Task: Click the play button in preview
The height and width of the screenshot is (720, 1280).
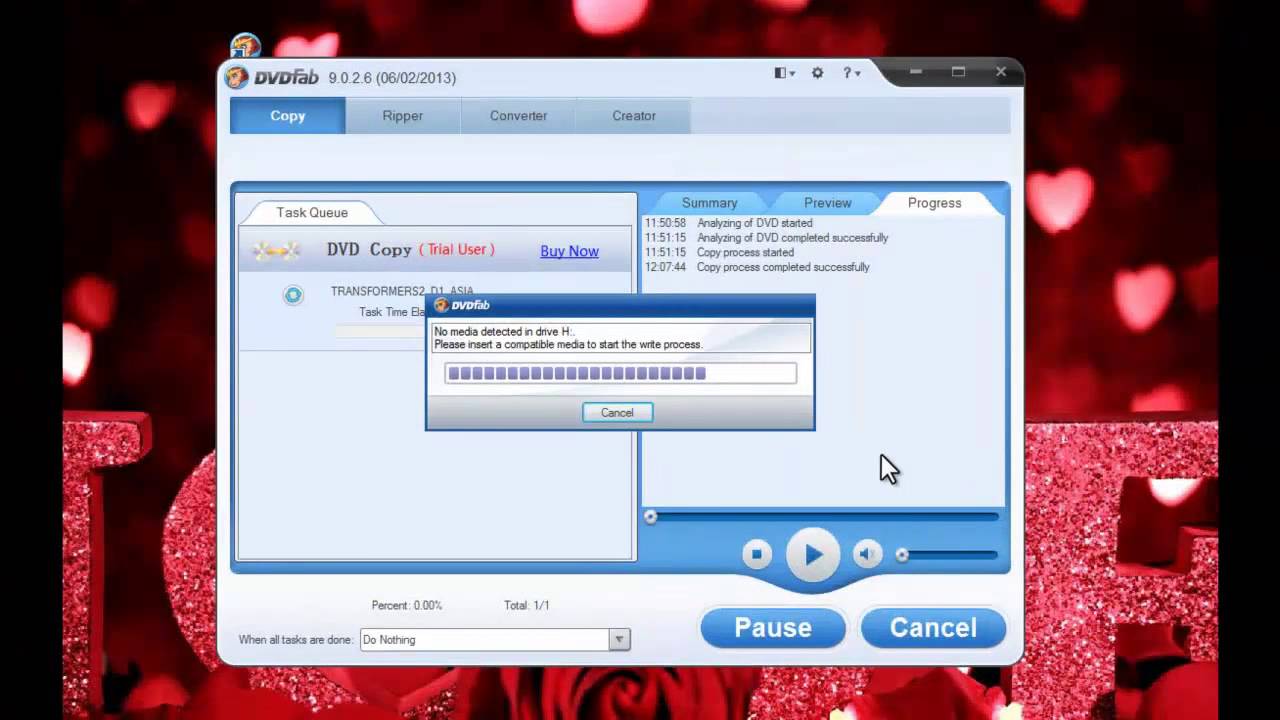Action: click(813, 554)
